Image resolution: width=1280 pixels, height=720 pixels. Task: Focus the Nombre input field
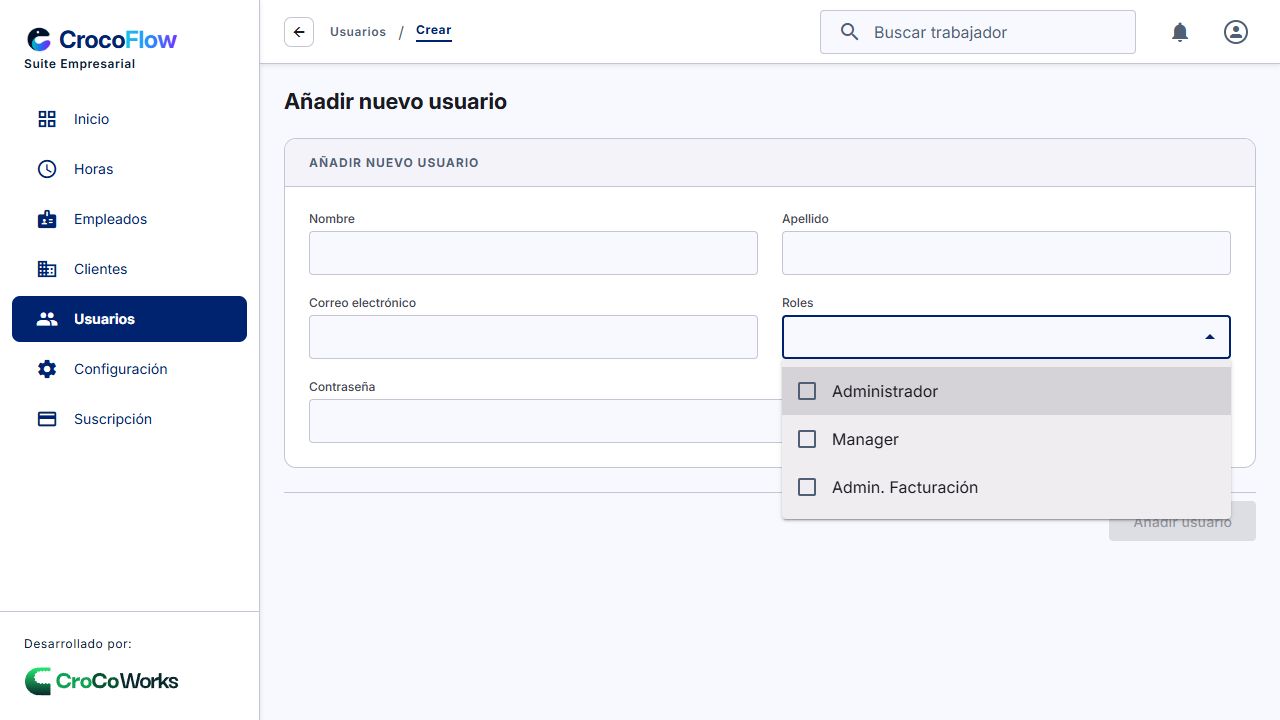tap(533, 253)
